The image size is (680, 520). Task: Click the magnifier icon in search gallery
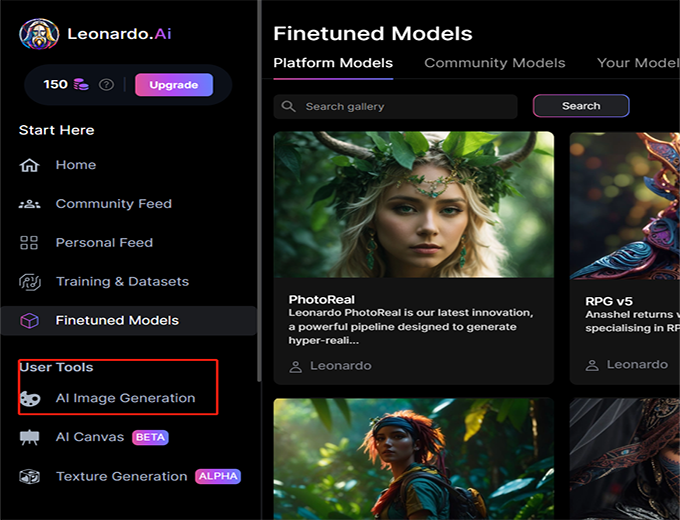289,107
